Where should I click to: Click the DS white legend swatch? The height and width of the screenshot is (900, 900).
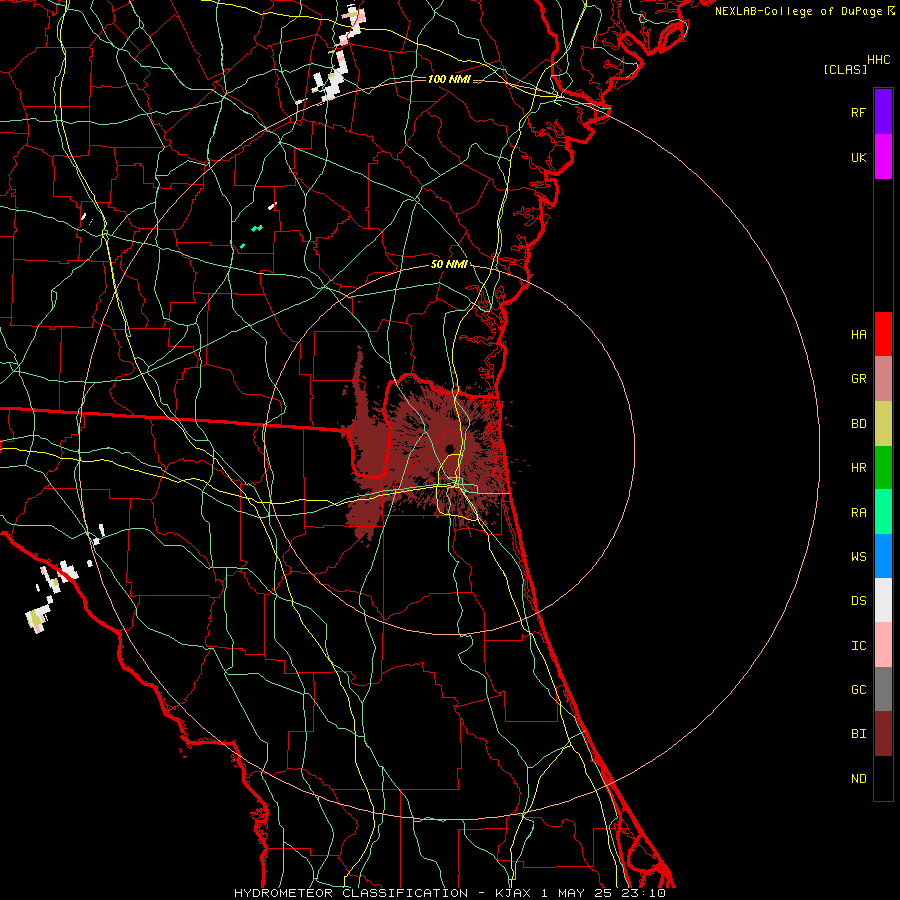coord(883,600)
